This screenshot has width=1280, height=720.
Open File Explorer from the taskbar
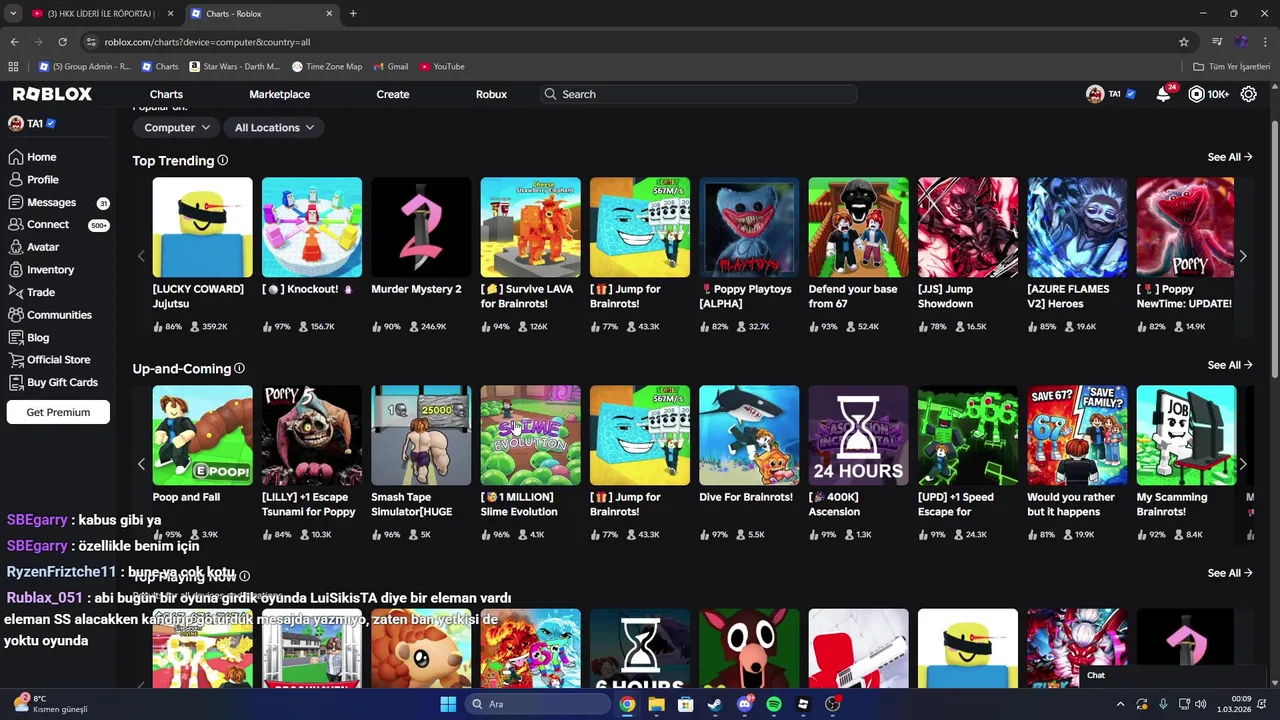pyautogui.click(x=656, y=704)
